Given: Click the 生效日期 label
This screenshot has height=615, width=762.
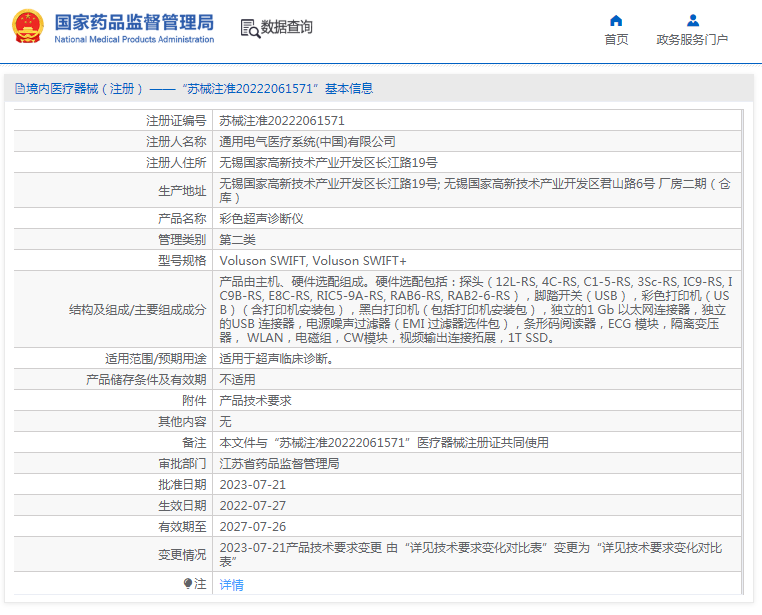Looking at the screenshot, I should click(x=182, y=505).
